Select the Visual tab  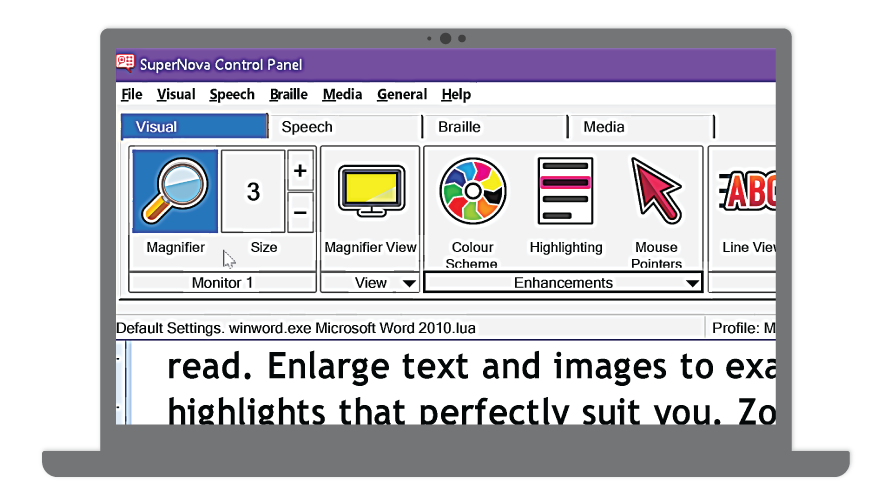pyautogui.click(x=194, y=126)
